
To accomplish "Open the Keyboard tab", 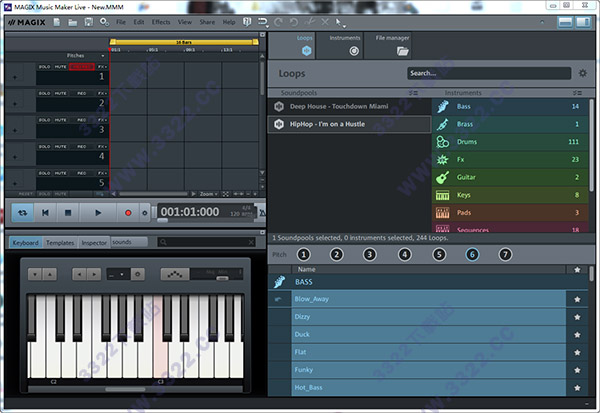I will (x=26, y=243).
